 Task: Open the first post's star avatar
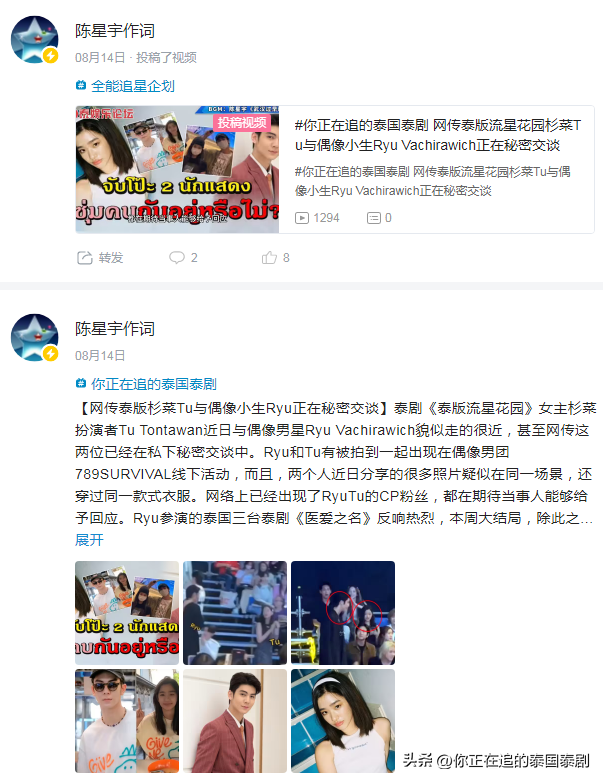34,40
